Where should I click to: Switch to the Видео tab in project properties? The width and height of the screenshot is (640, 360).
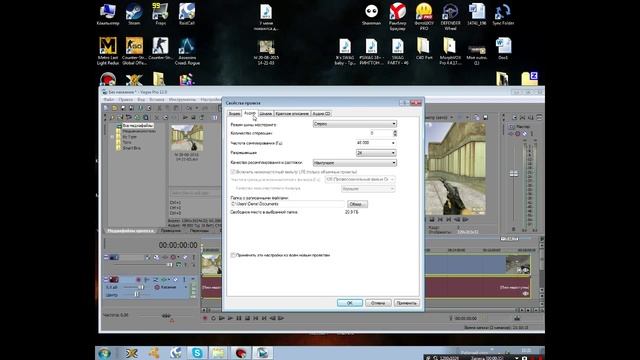pyautogui.click(x=234, y=113)
